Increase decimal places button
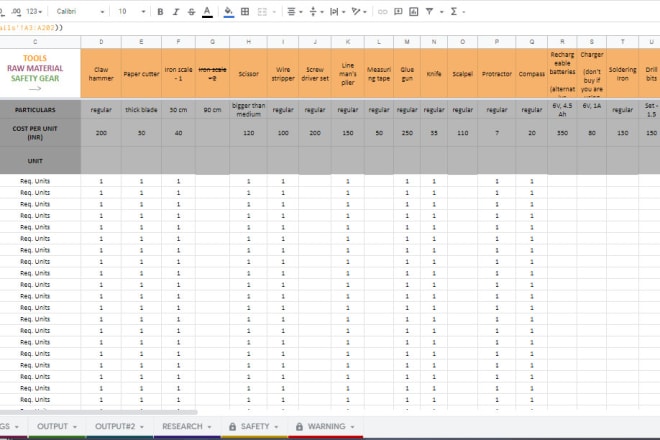This screenshot has width=660, height=440. [16, 12]
